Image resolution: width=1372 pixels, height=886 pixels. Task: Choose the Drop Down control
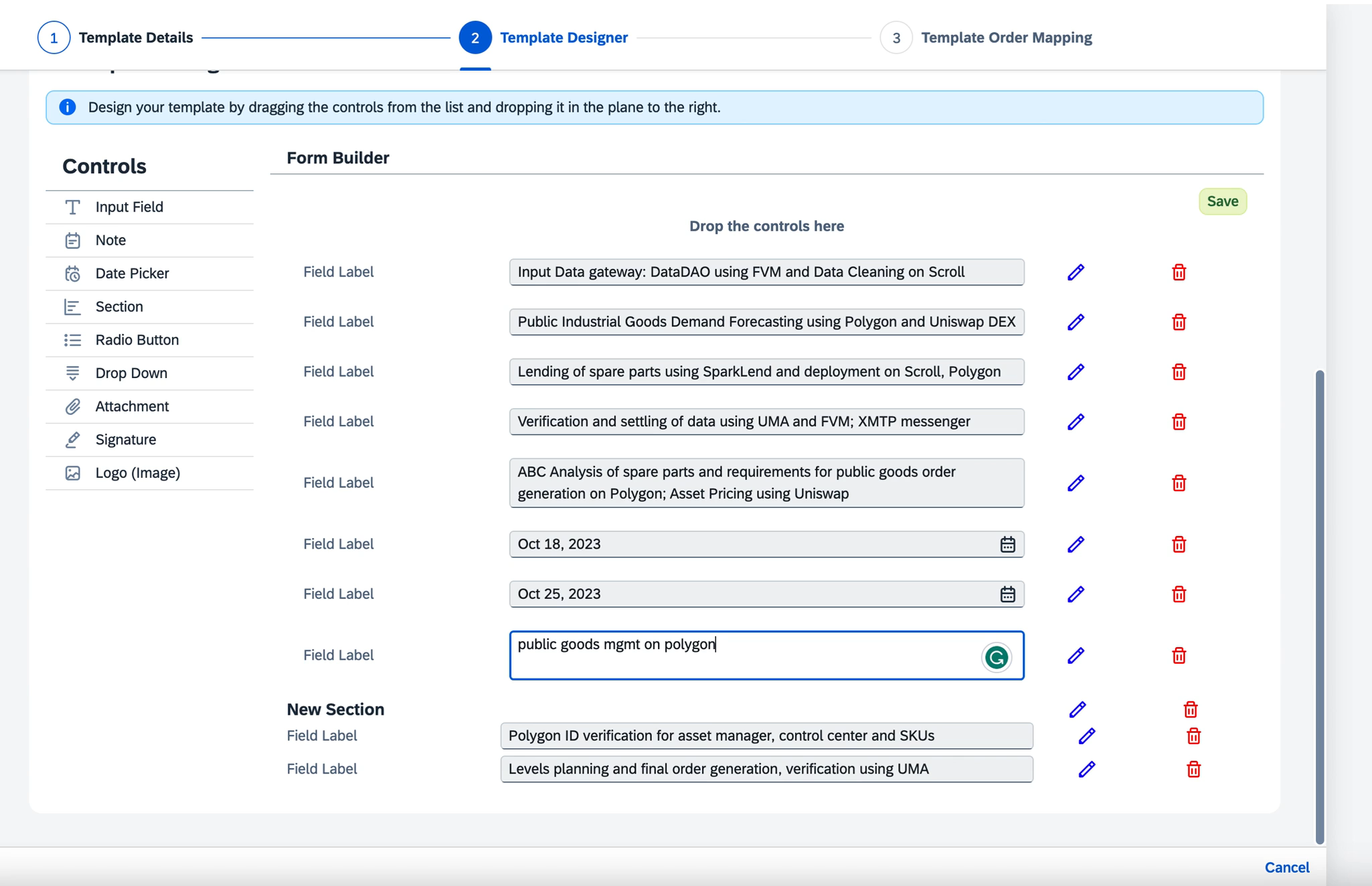[149, 373]
